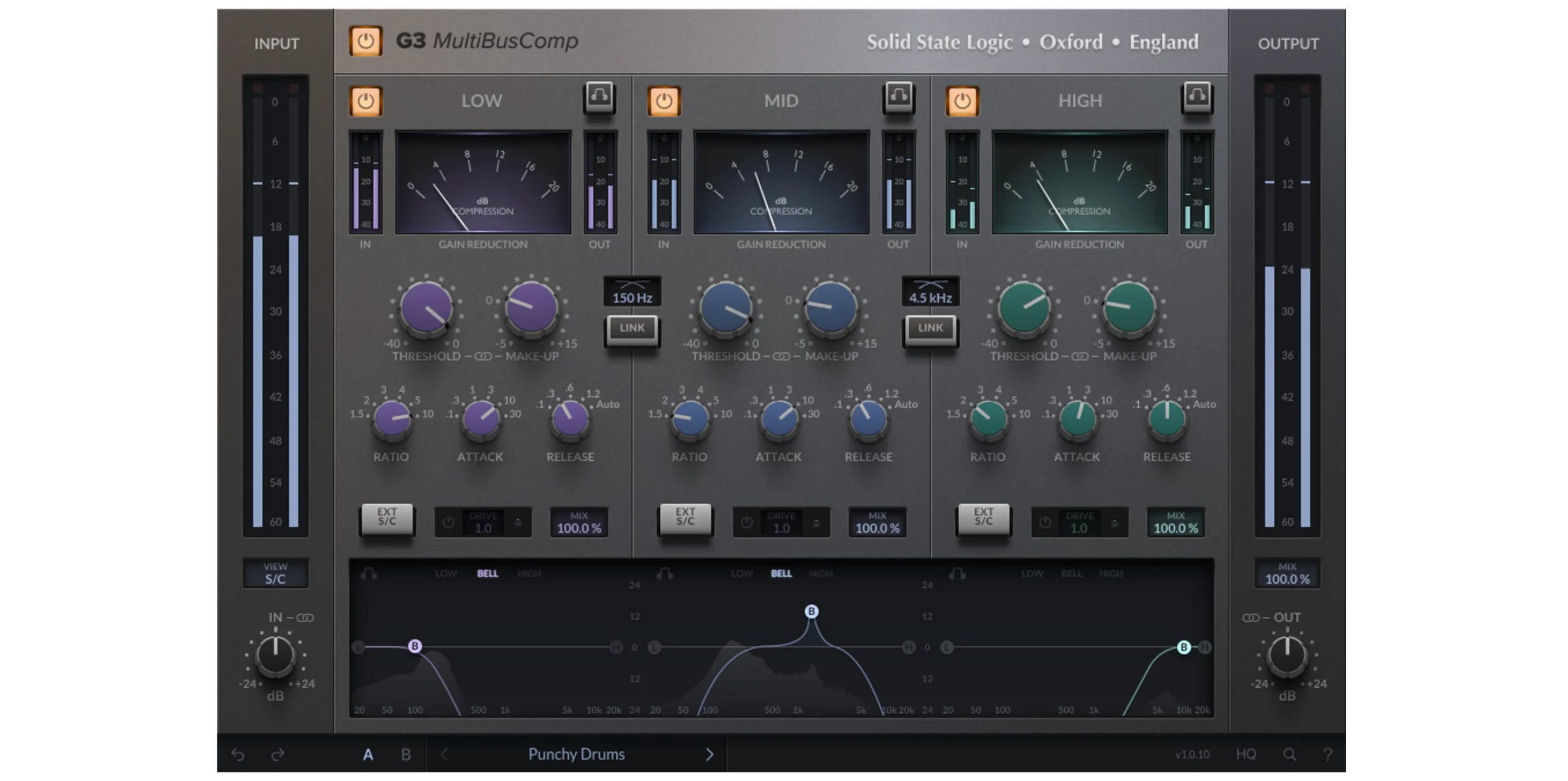The image size is (1568, 781).
Task: Click the undo arrow in the bottom bar
Action: tap(237, 754)
